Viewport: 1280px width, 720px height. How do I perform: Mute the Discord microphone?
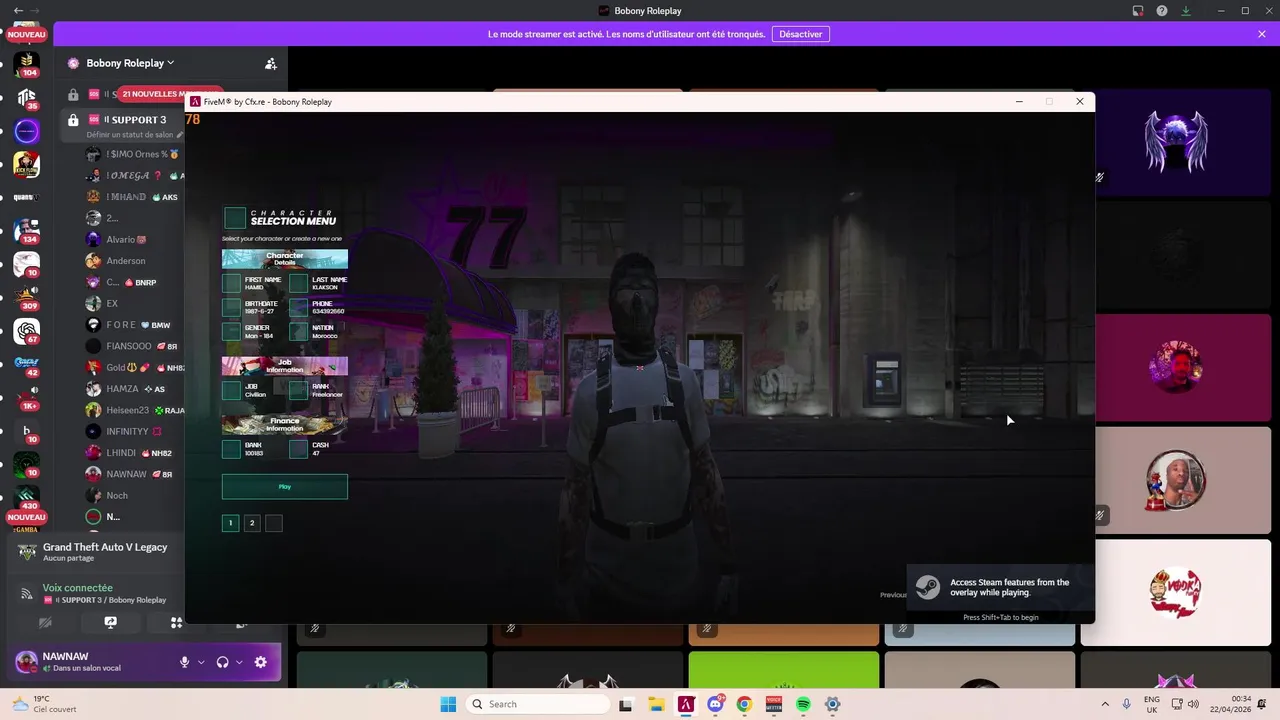pyautogui.click(x=184, y=662)
